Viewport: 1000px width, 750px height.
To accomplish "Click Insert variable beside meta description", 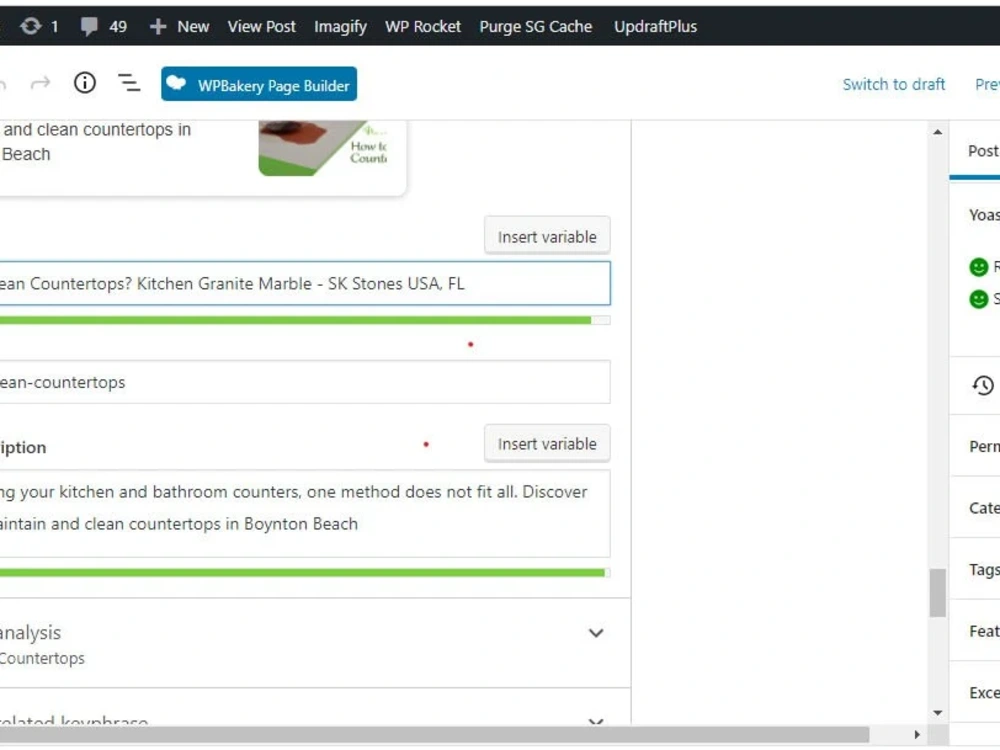I will coord(547,444).
